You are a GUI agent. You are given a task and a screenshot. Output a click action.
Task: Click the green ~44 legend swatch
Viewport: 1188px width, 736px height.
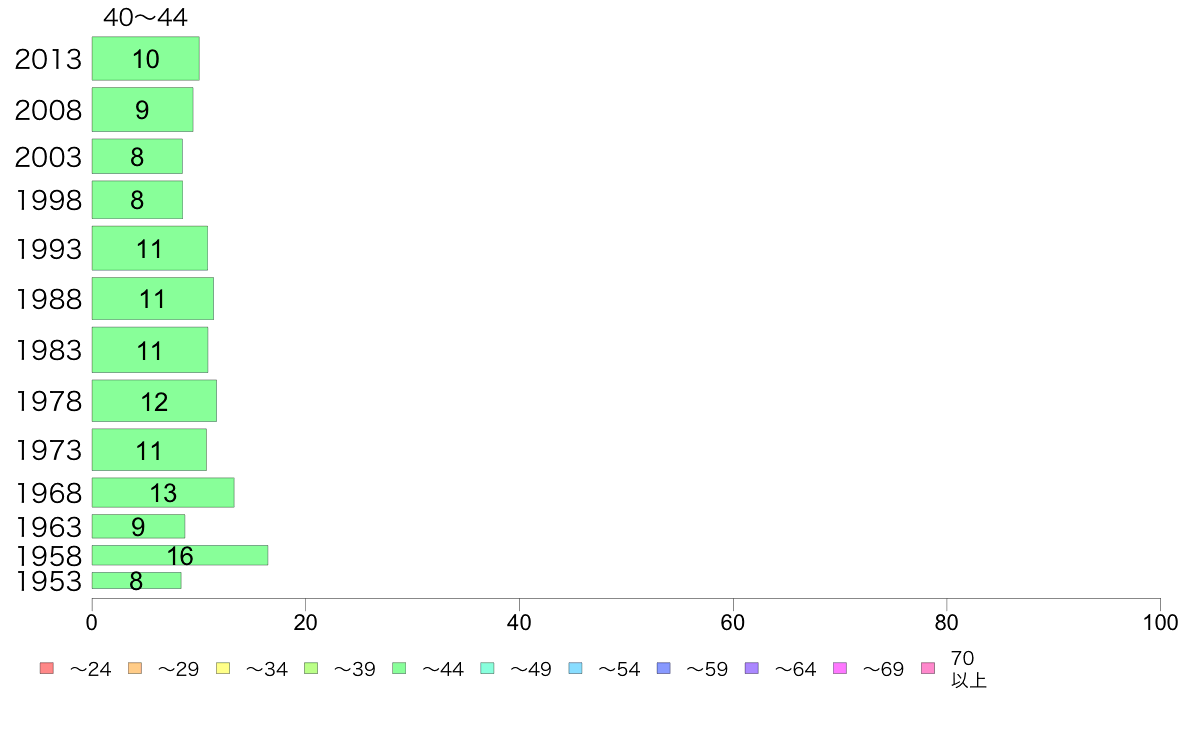[x=399, y=668]
